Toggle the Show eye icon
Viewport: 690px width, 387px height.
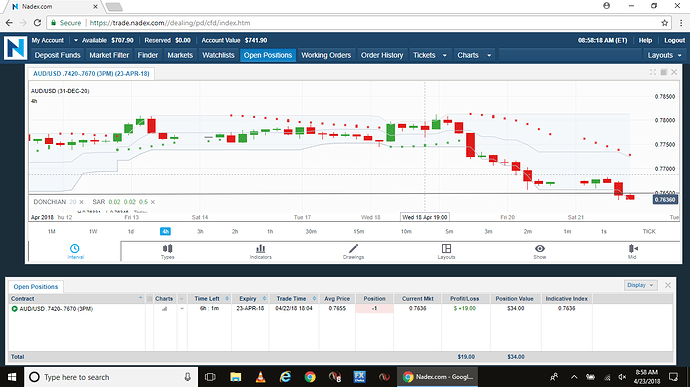coord(540,249)
